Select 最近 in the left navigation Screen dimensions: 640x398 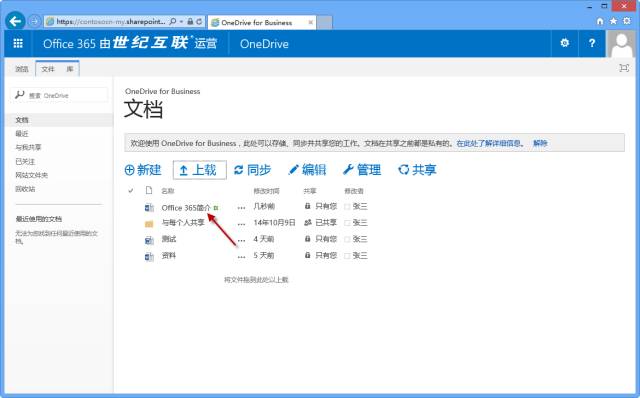pyautogui.click(x=22, y=133)
